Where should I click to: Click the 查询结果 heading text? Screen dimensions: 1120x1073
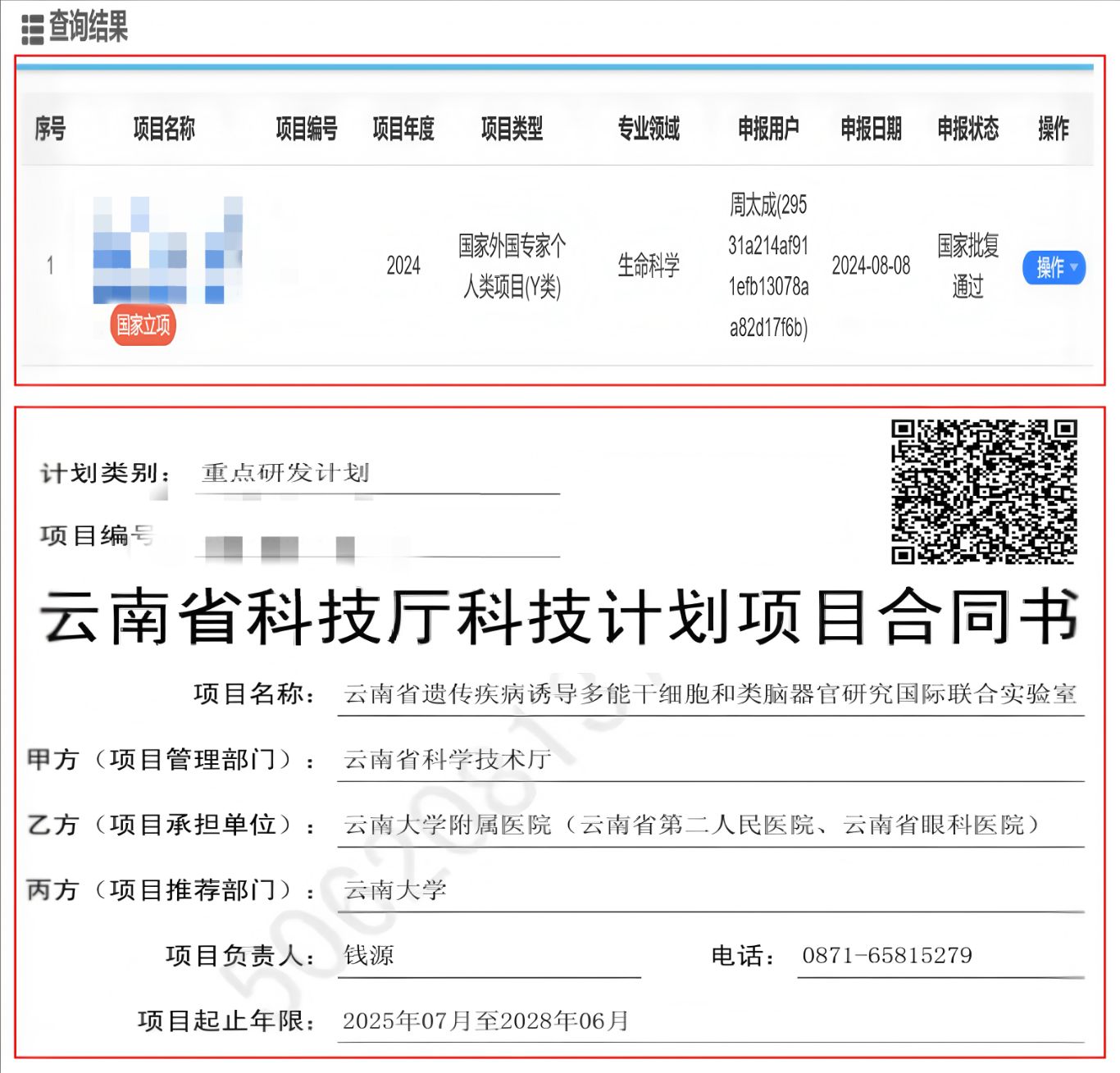pos(89,27)
